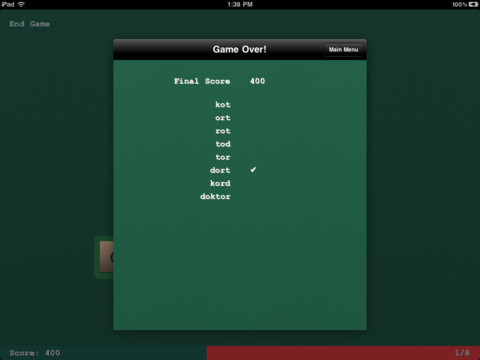Tap the word kord

(220, 183)
